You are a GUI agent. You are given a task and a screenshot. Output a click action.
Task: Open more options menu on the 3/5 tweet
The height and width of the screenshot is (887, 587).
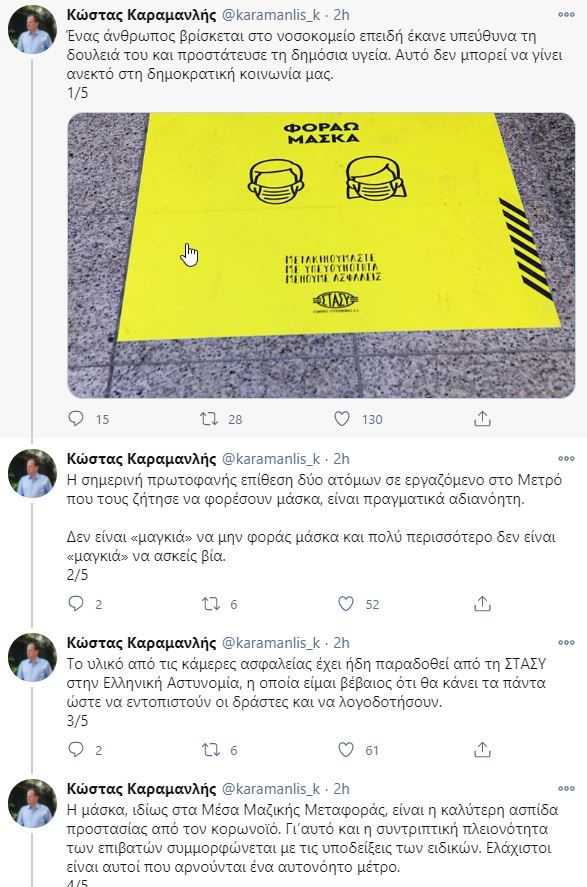tap(566, 643)
